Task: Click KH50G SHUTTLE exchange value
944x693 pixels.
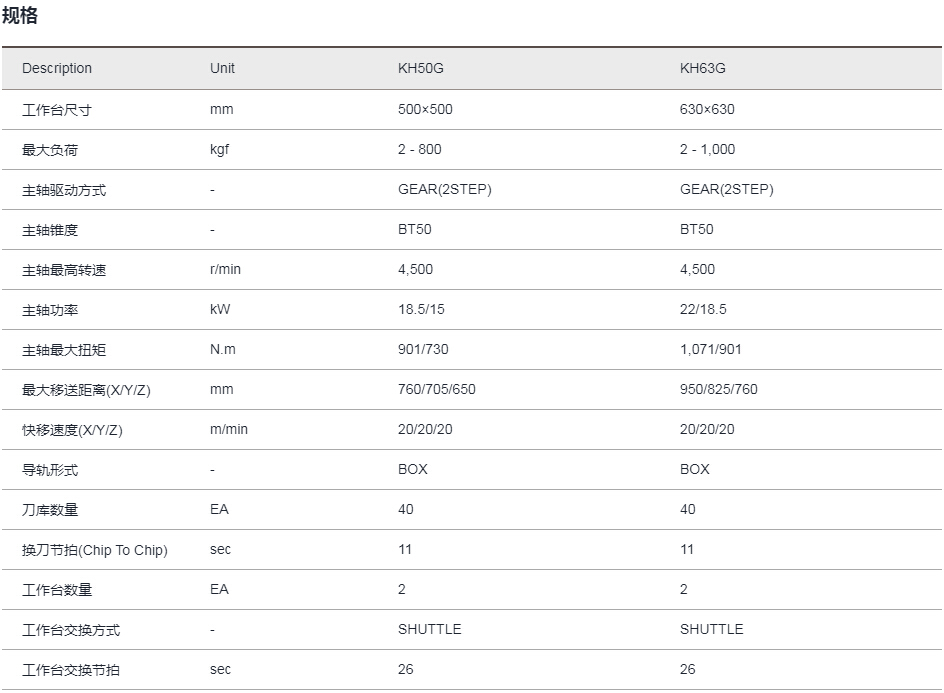Action: [x=429, y=629]
